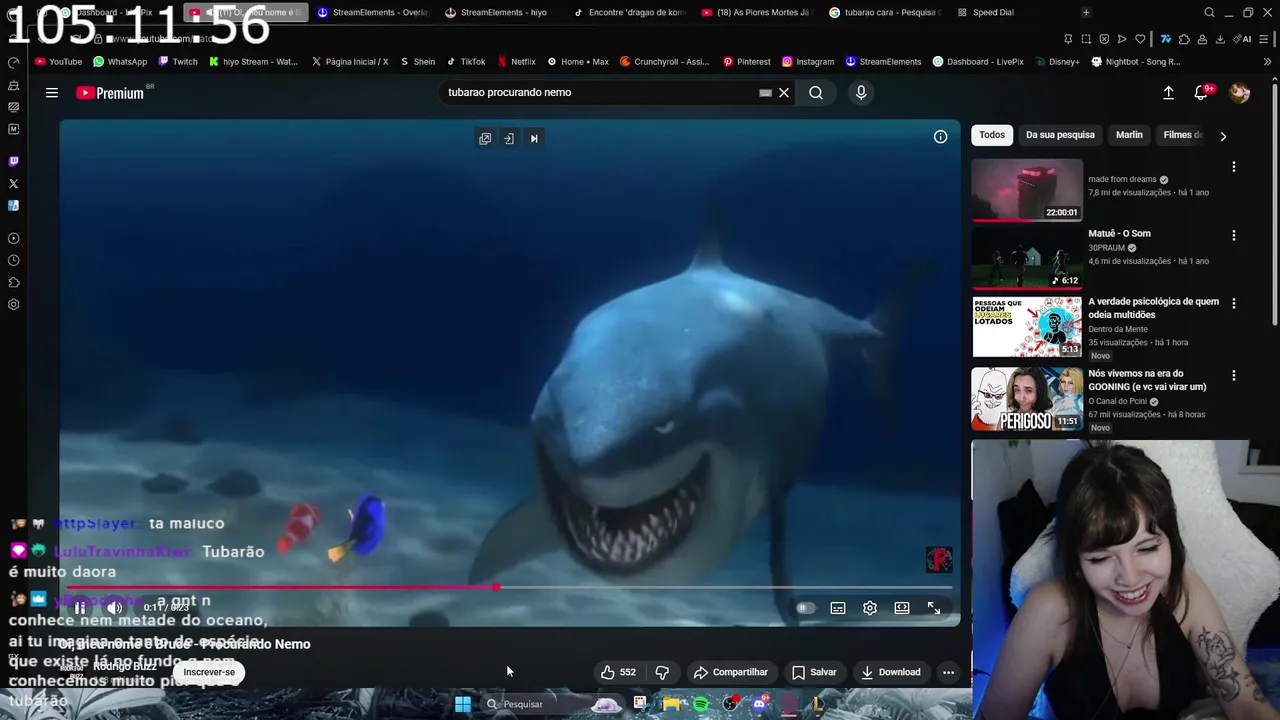Click in the YouTube search input field
Viewport: 1280px width, 720px height.
600,93
